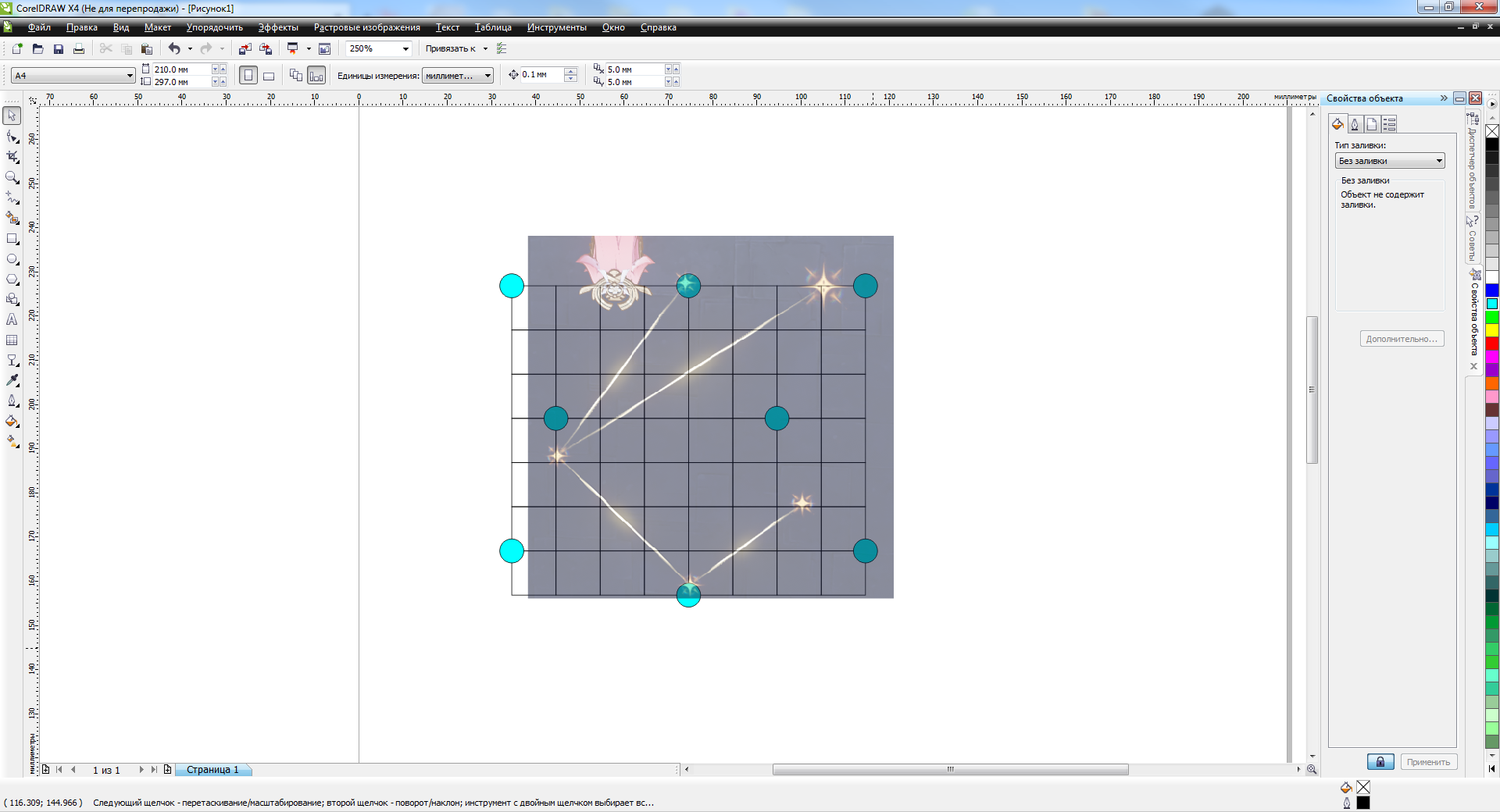Pick the cyan color swatch

click(1491, 304)
